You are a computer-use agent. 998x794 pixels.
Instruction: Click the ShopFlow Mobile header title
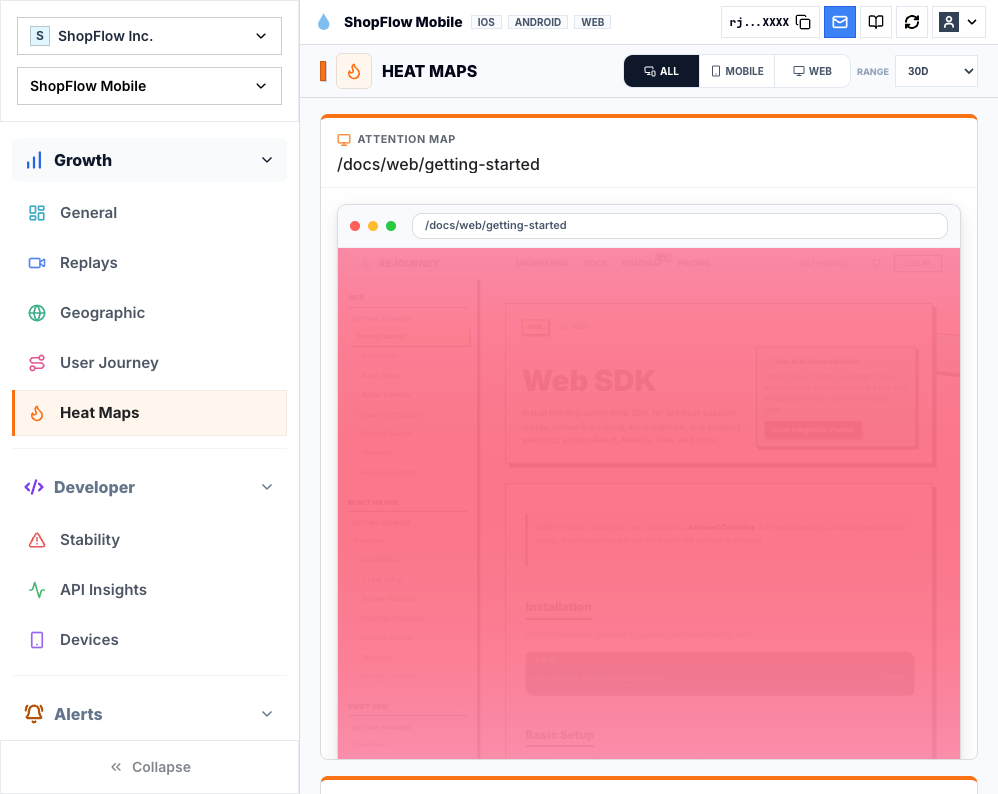[x=403, y=22]
